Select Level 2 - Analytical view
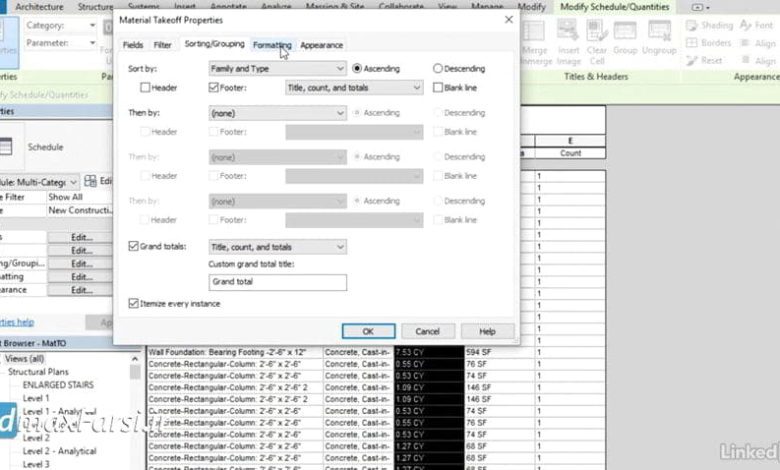The width and height of the screenshot is (780, 470). click(59, 451)
